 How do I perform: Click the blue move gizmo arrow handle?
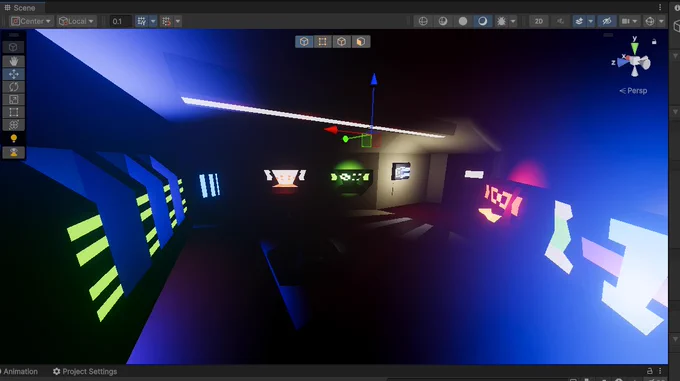tap(374, 79)
